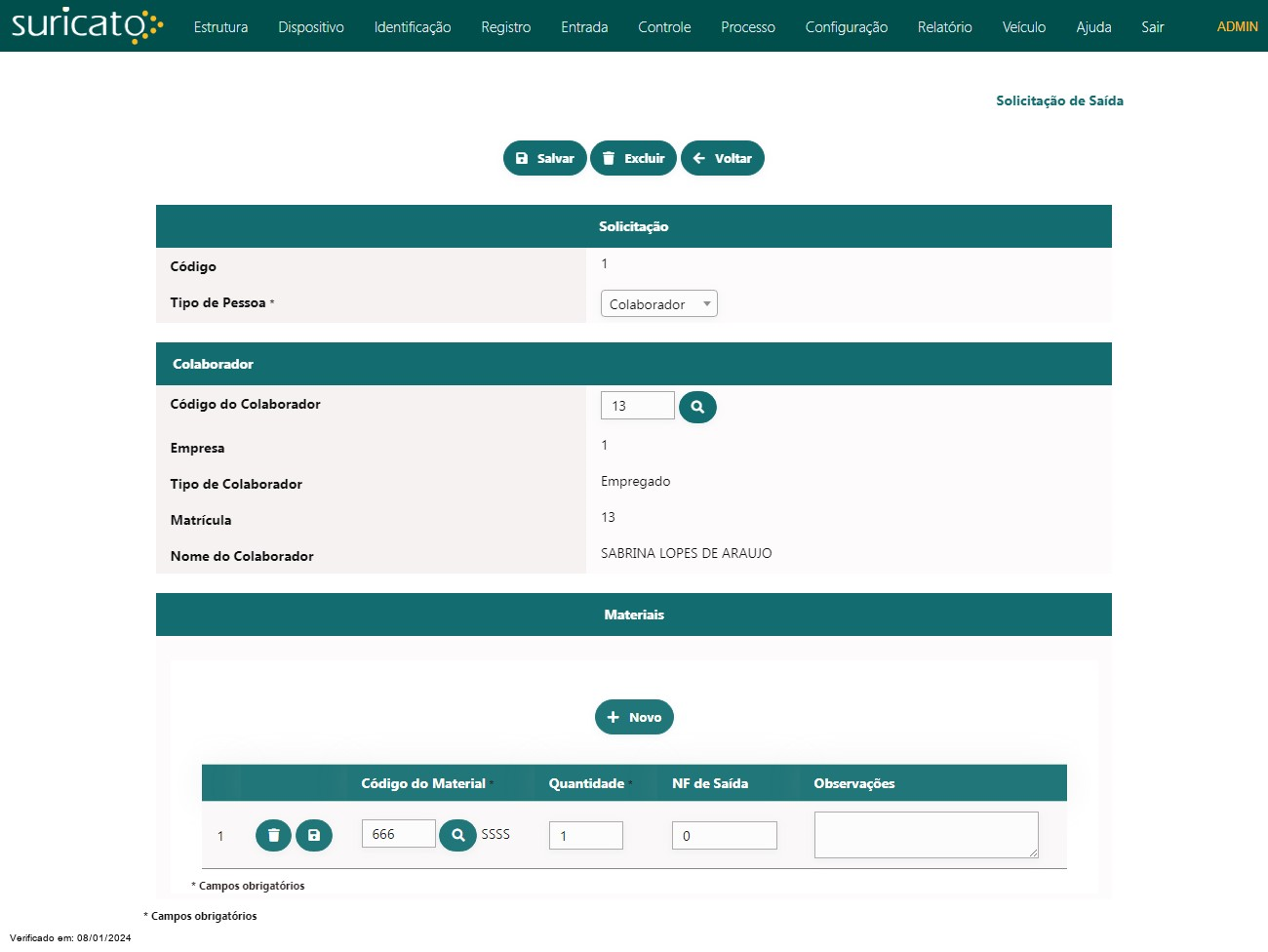Click Sair to log out

1152,27
